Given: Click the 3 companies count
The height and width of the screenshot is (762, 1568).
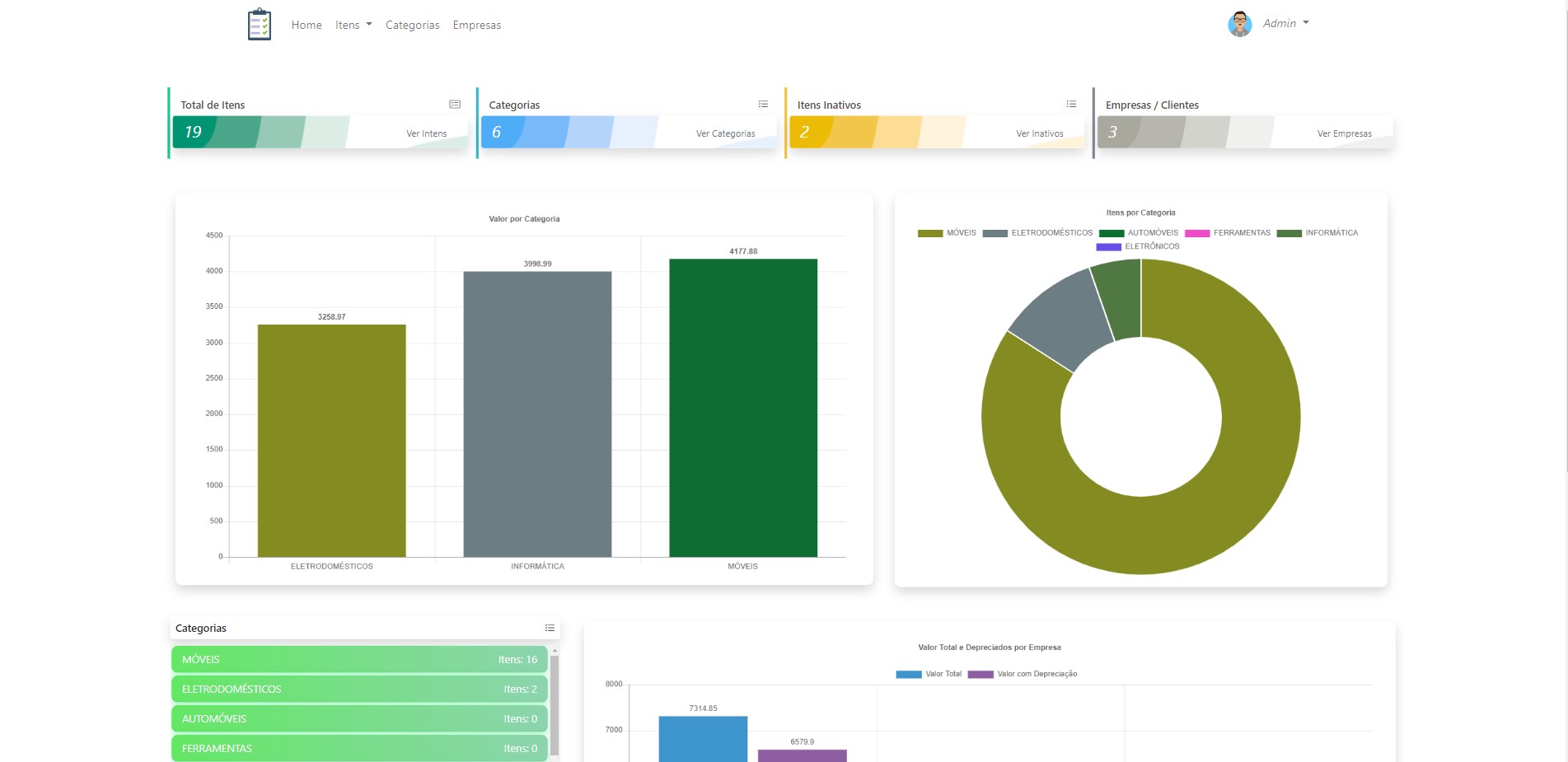Looking at the screenshot, I should pos(1112,132).
